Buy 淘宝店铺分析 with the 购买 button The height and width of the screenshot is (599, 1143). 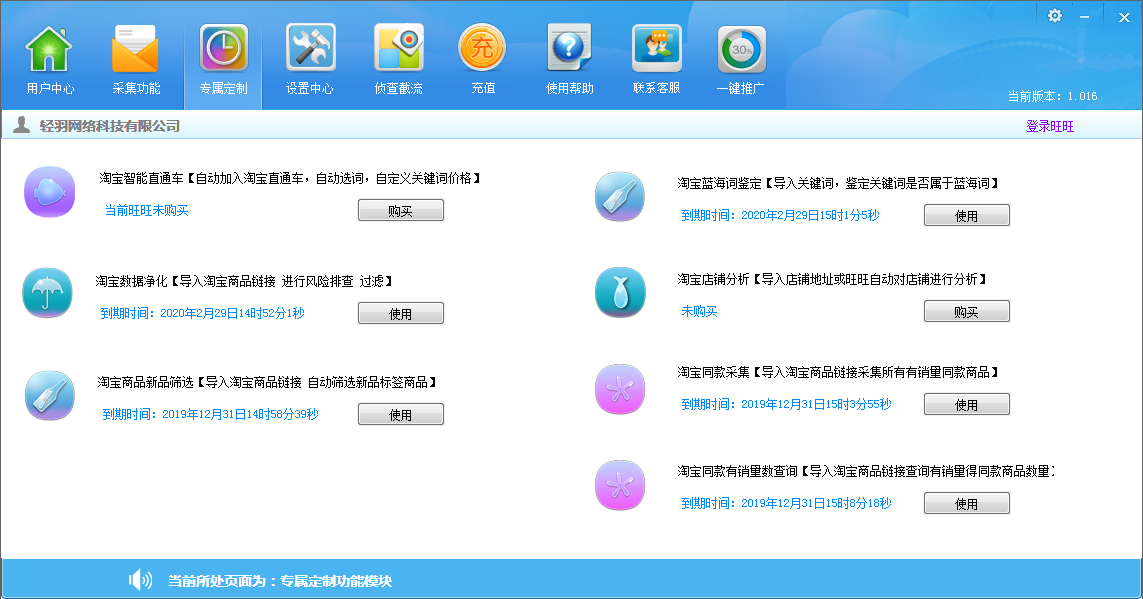(x=967, y=312)
